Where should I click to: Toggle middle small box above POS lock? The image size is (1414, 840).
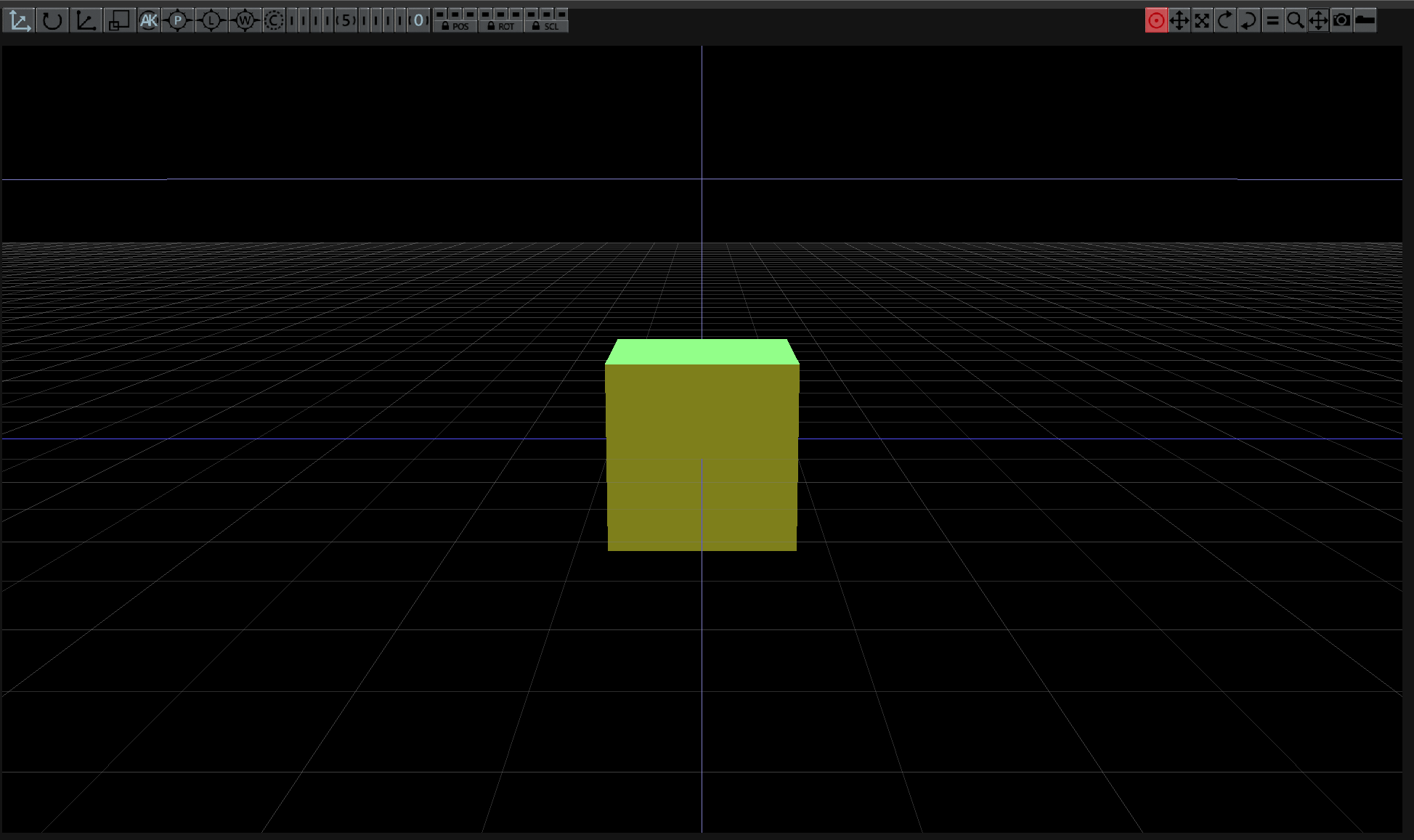pyautogui.click(x=455, y=14)
